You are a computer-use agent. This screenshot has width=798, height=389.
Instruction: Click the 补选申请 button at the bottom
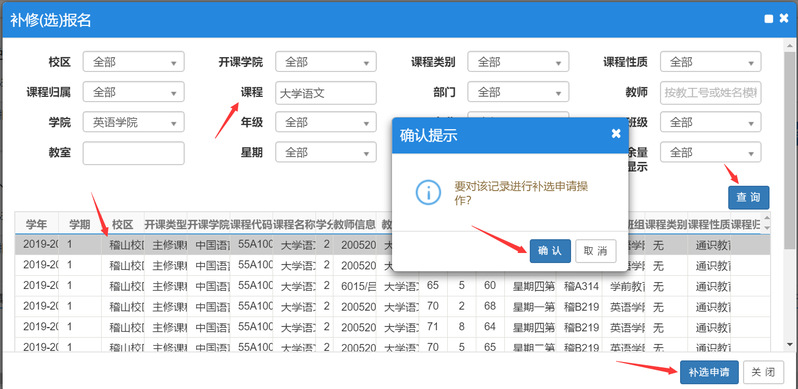[x=709, y=372]
